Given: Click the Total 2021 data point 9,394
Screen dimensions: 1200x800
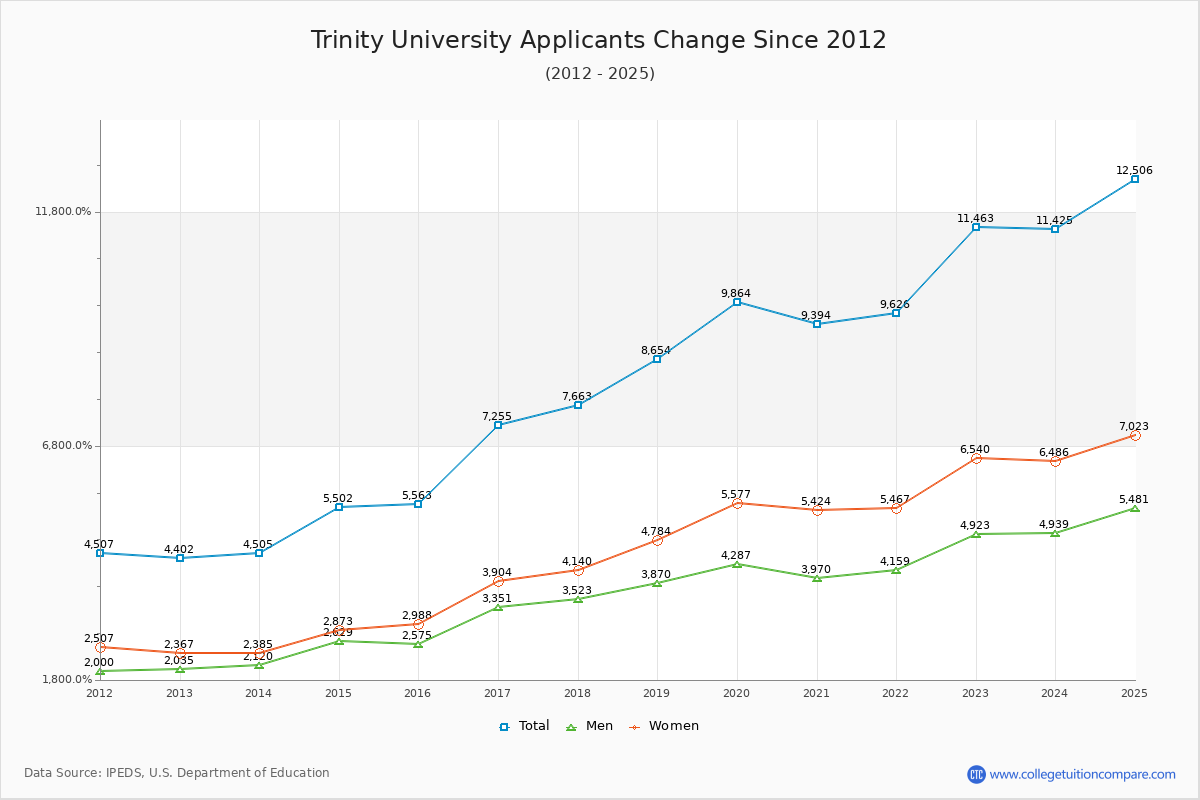Looking at the screenshot, I should point(817,324).
